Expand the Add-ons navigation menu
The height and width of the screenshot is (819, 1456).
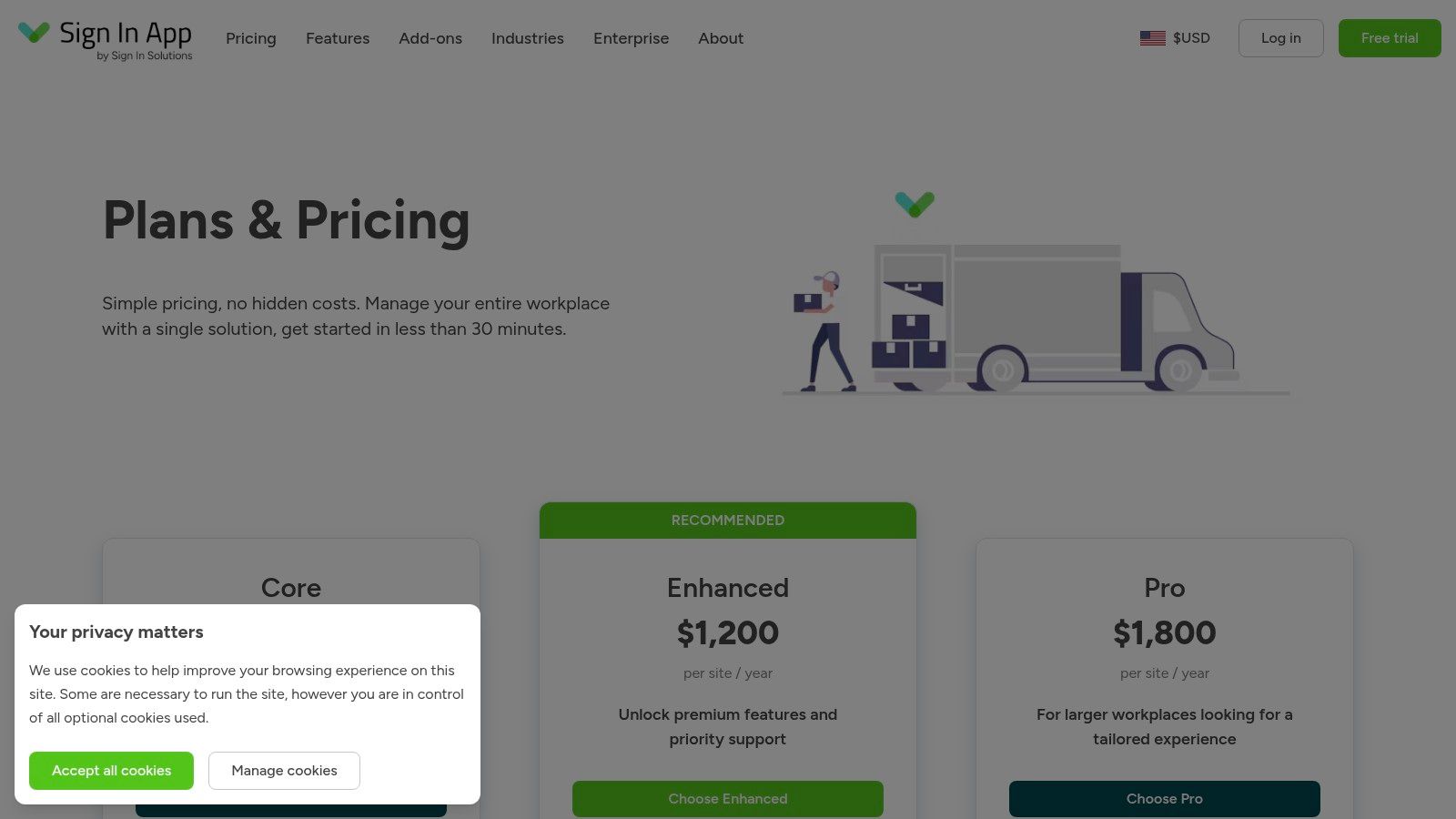[x=430, y=38]
